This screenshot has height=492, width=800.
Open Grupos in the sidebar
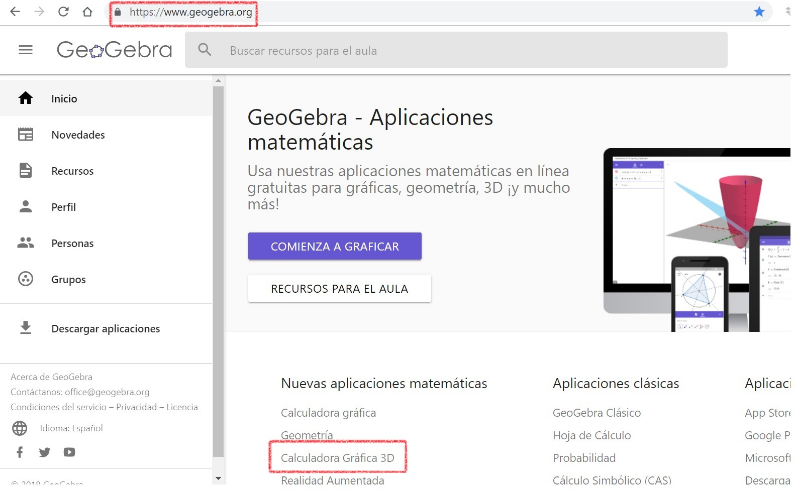[106, 279]
